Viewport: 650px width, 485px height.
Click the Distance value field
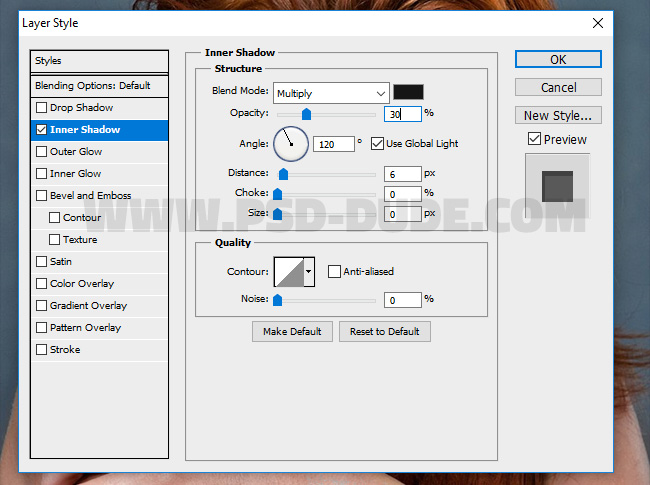tap(403, 174)
